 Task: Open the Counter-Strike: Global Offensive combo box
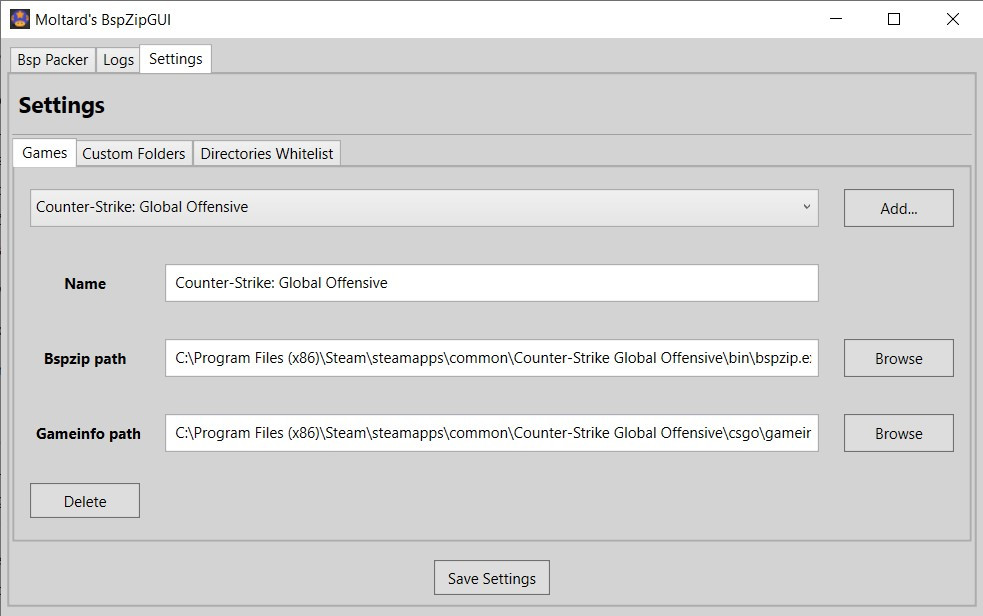coord(424,208)
